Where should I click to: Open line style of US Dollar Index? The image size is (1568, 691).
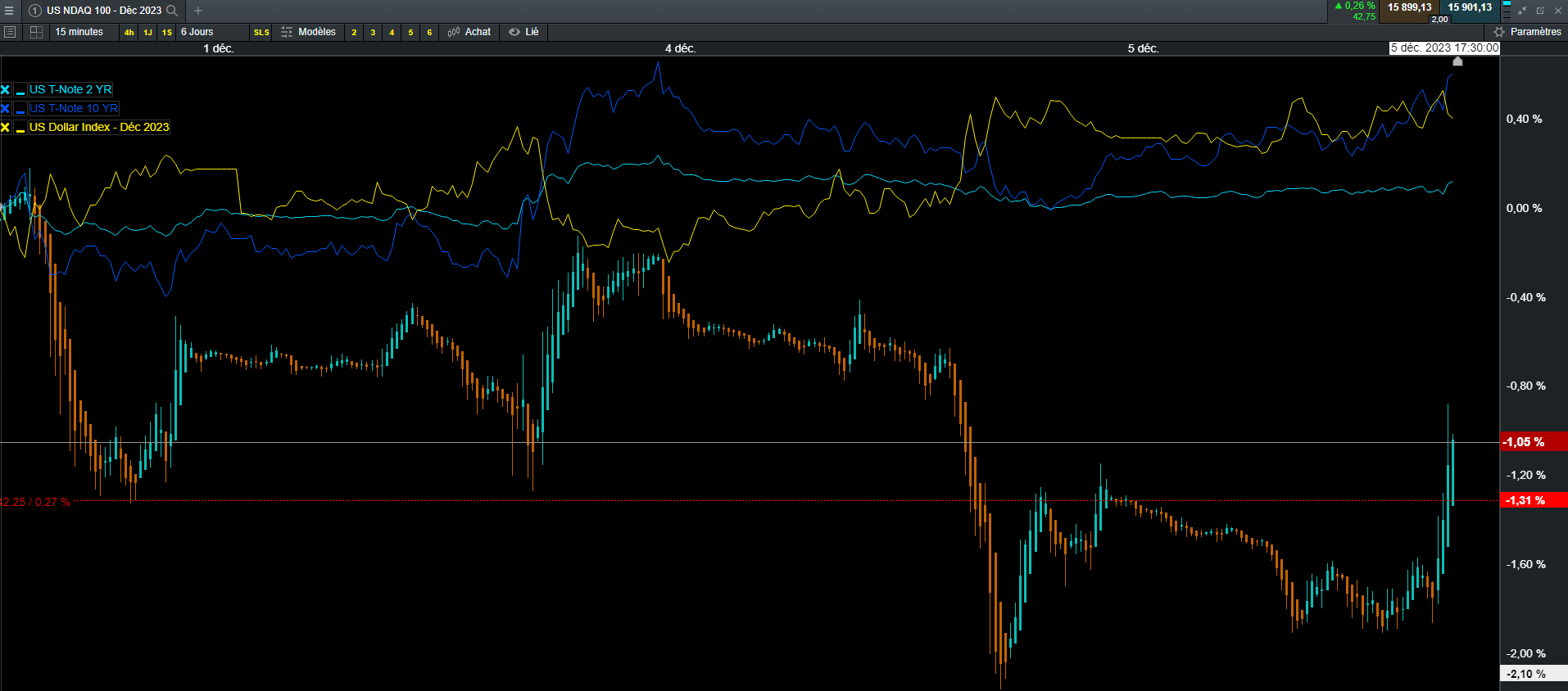(20, 128)
